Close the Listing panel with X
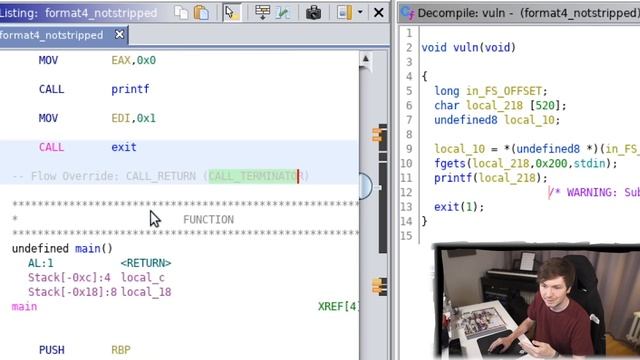This screenshot has height=360, width=640. tap(378, 13)
